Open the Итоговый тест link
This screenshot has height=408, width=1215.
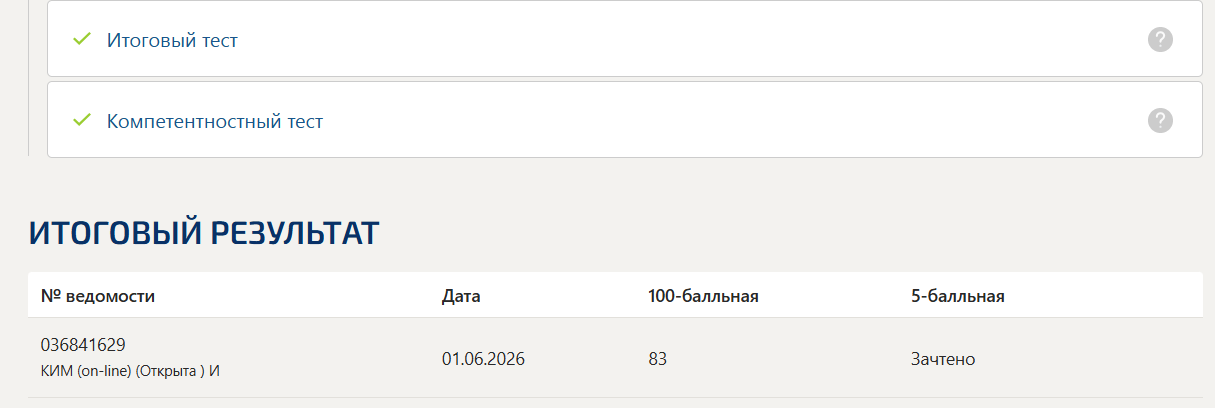172,41
